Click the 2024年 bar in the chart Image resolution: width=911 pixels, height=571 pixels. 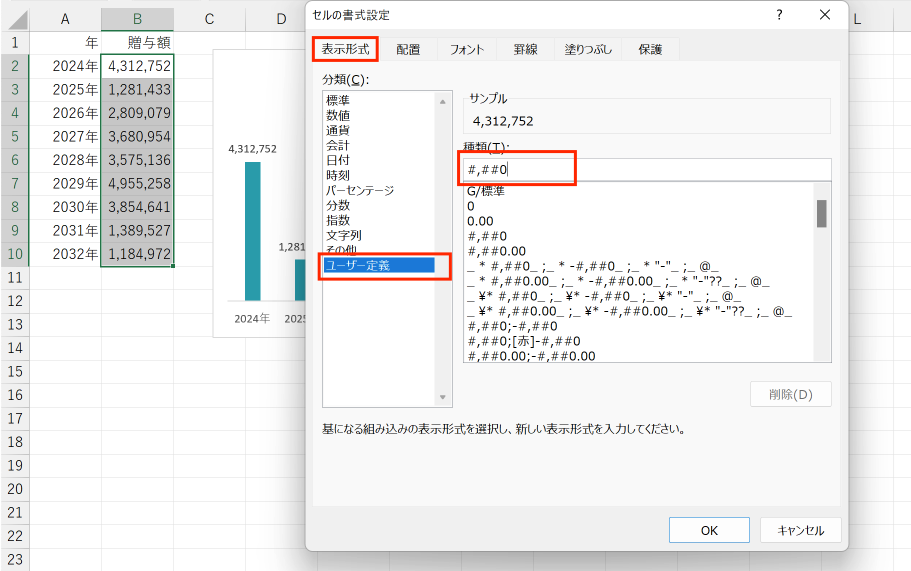(253, 231)
